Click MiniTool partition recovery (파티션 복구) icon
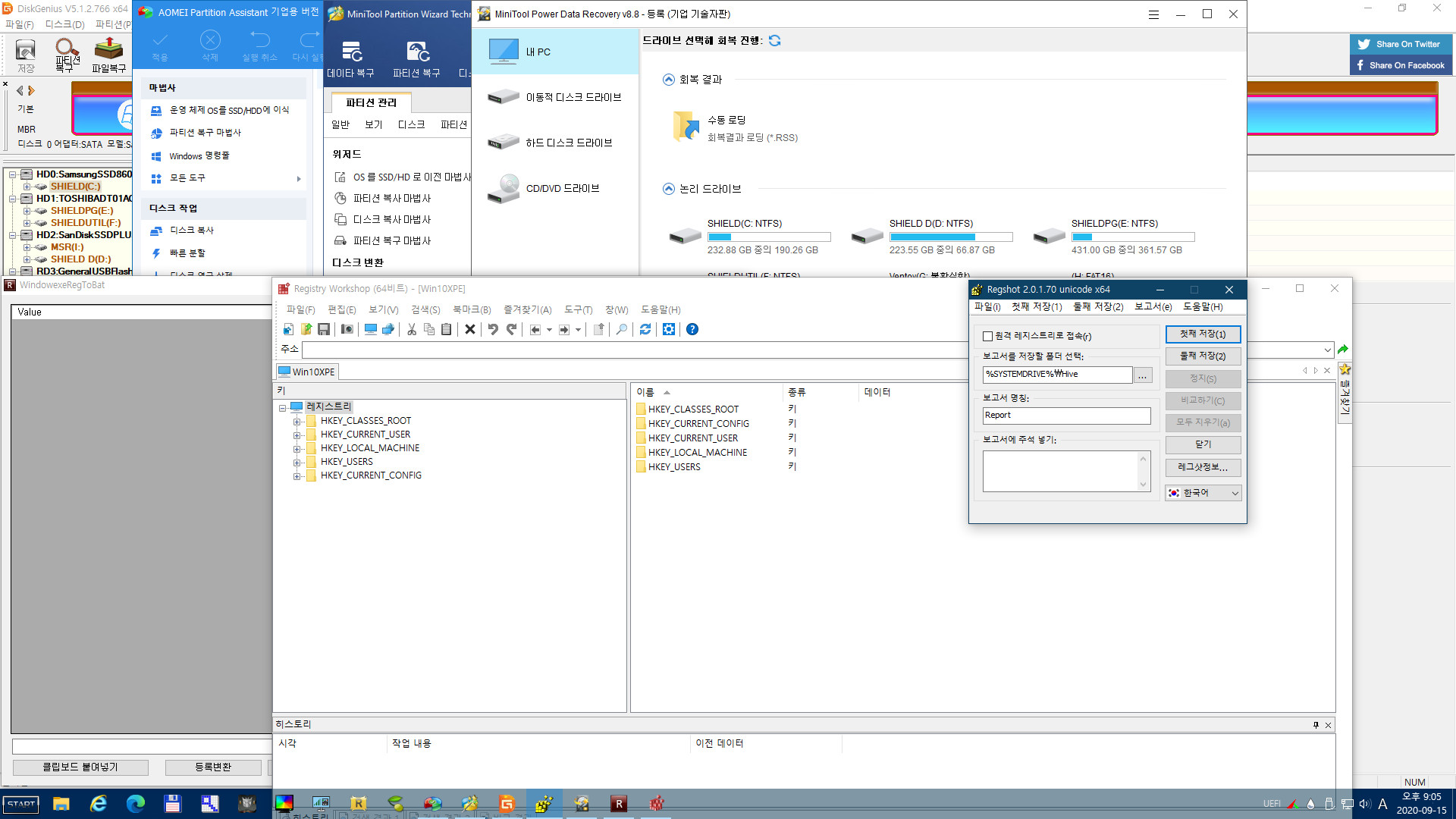Viewport: 1456px width, 819px height. point(416,60)
